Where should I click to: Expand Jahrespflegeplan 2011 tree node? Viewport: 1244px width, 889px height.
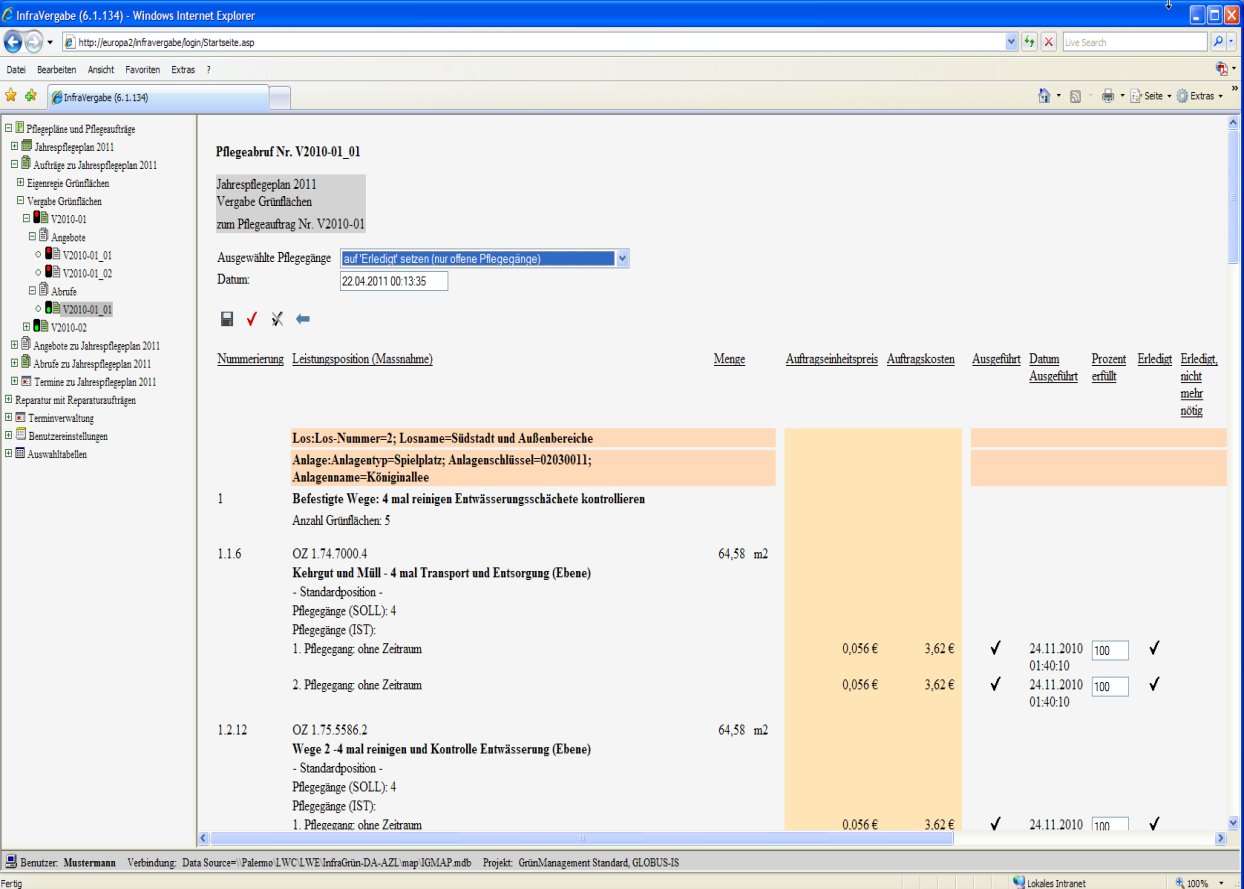coord(14,147)
